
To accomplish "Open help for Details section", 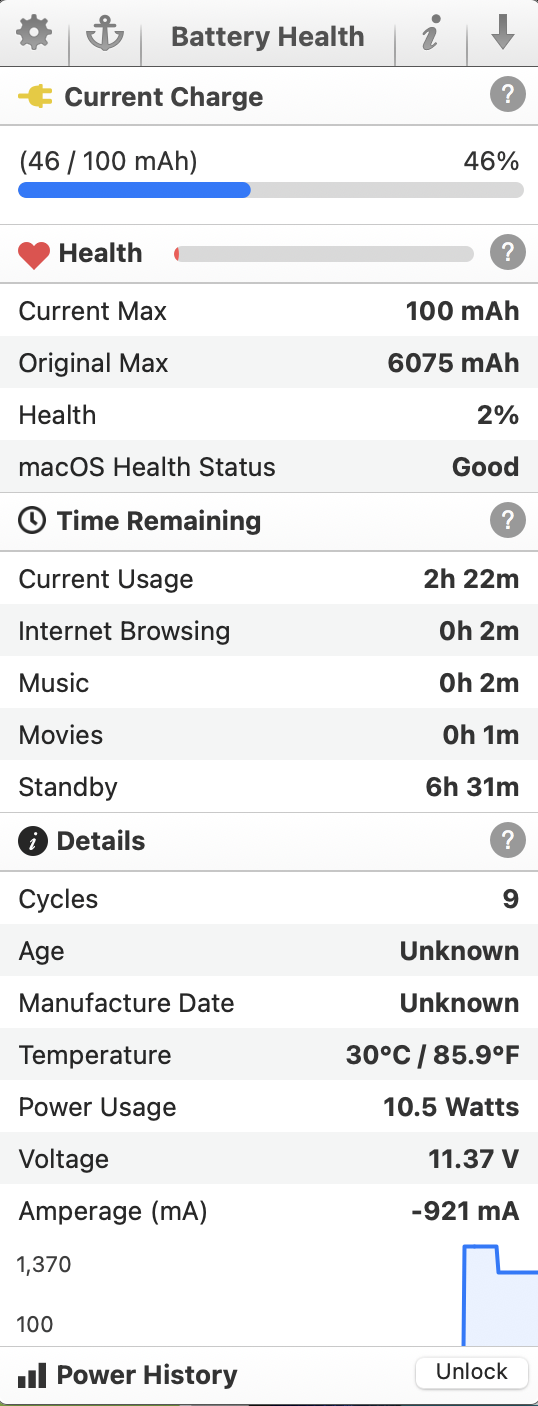I will pyautogui.click(x=508, y=840).
